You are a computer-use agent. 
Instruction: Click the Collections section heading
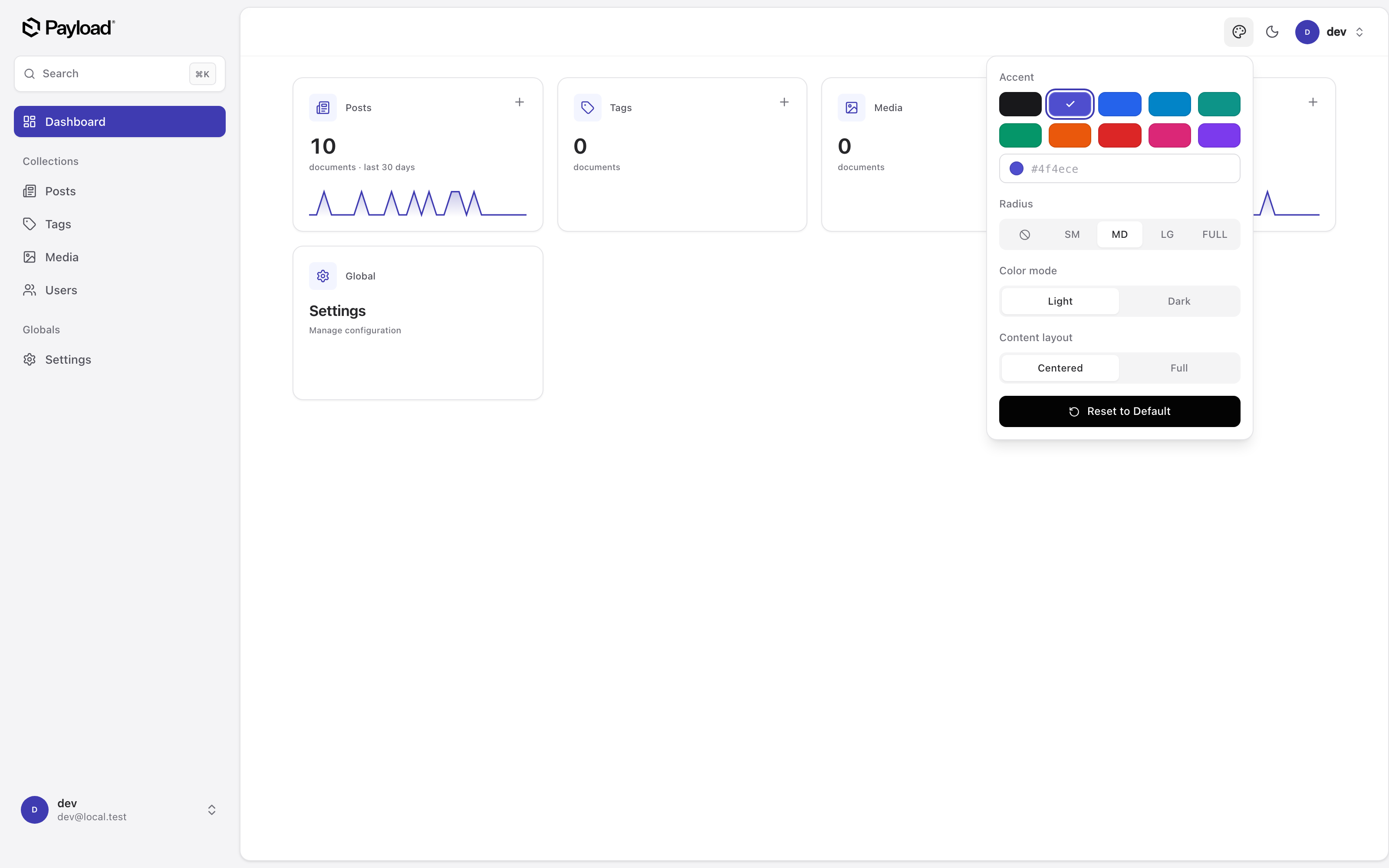click(50, 161)
